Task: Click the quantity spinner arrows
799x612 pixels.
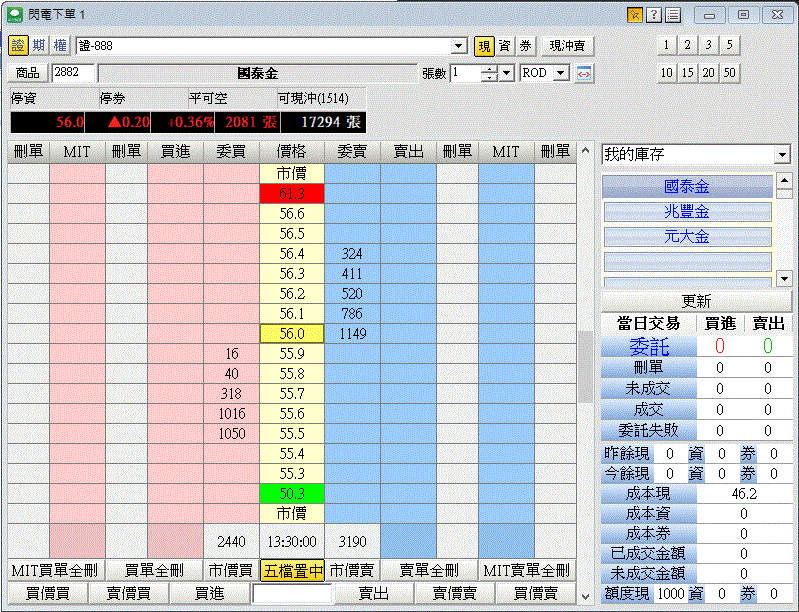Action: pyautogui.click(x=489, y=73)
